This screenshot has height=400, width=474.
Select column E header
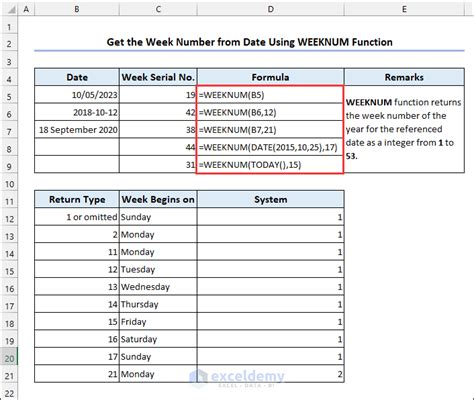[404, 9]
